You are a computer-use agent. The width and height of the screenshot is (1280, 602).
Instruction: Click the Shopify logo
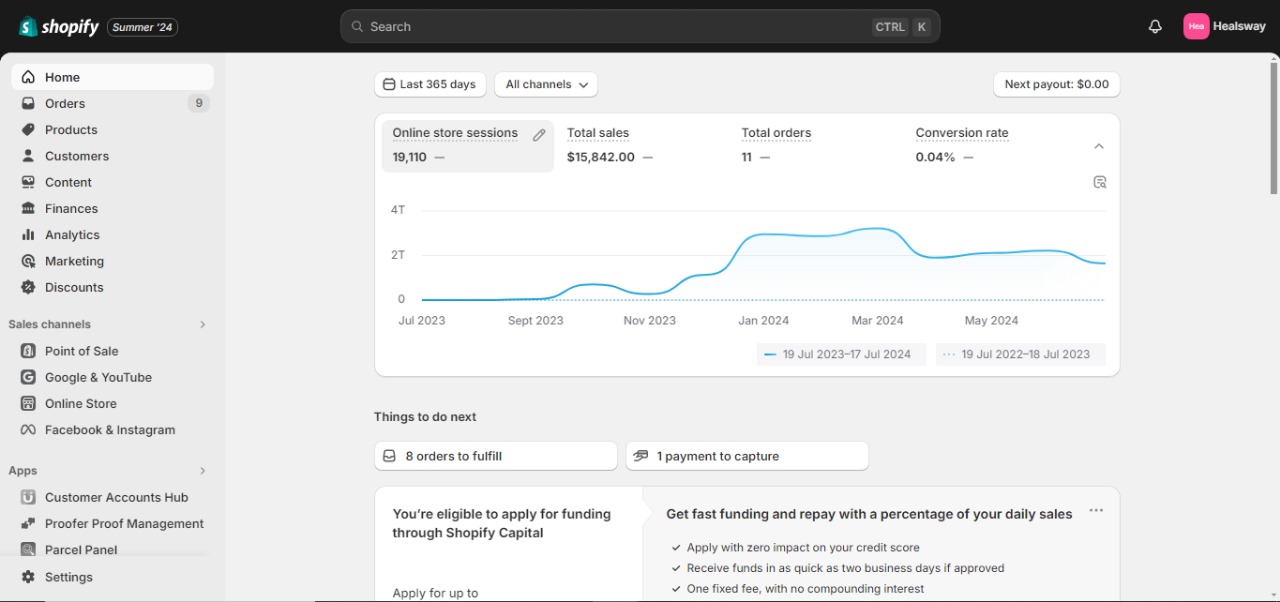tap(59, 27)
